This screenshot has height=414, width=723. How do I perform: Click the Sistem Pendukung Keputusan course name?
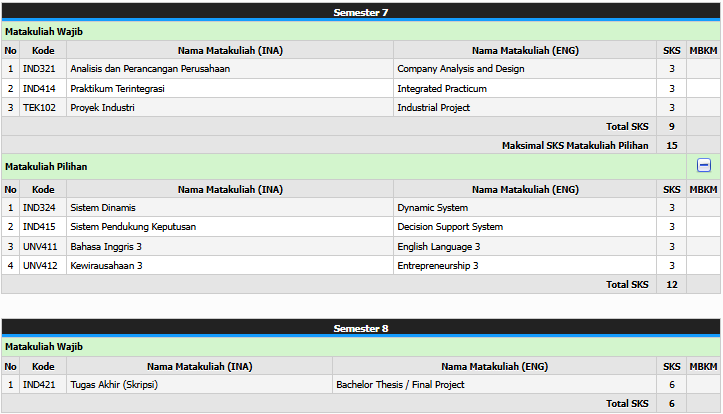(133, 227)
